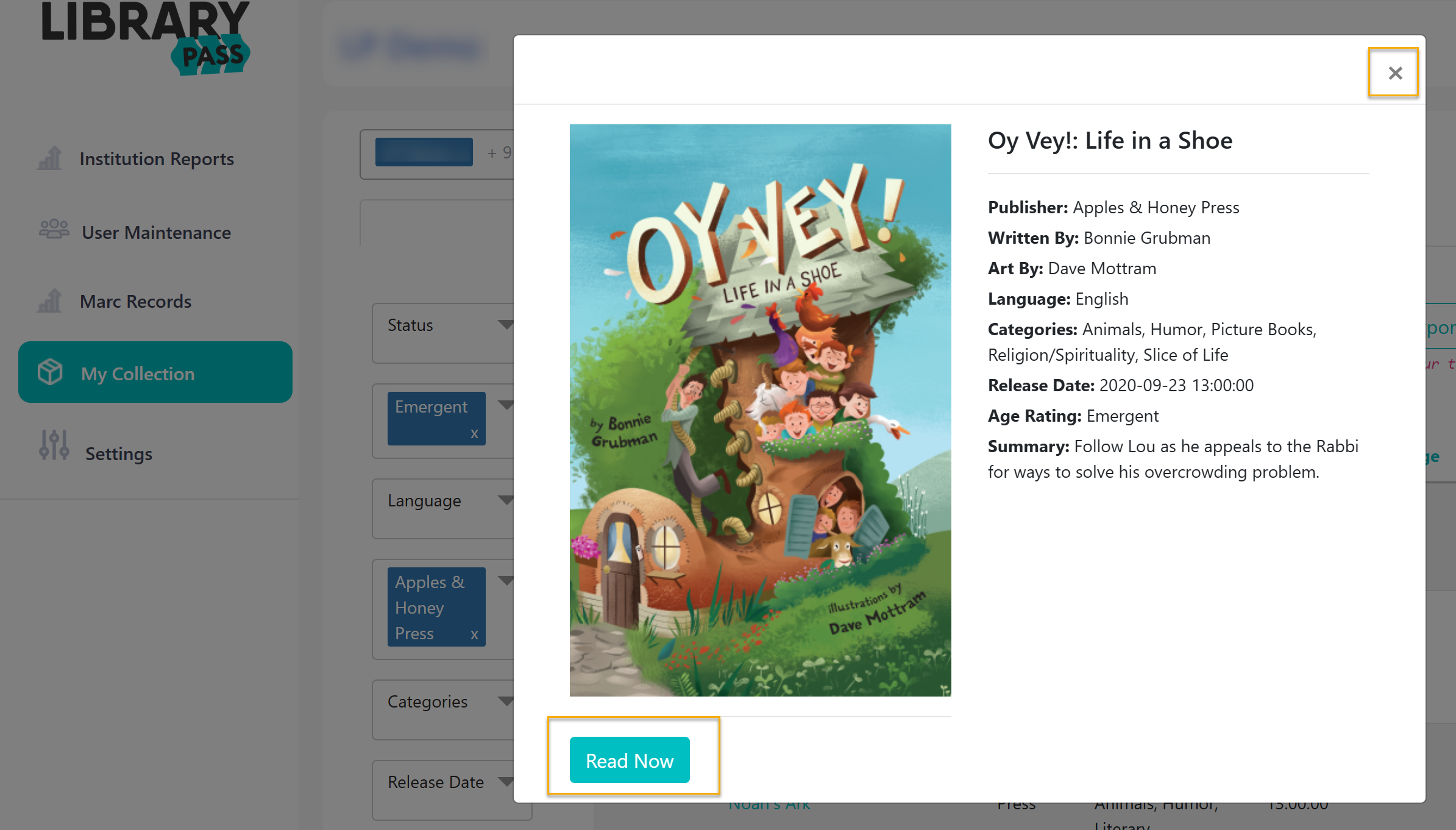Click the Settings sliders icon
The height and width of the screenshot is (830, 1456).
[54, 445]
